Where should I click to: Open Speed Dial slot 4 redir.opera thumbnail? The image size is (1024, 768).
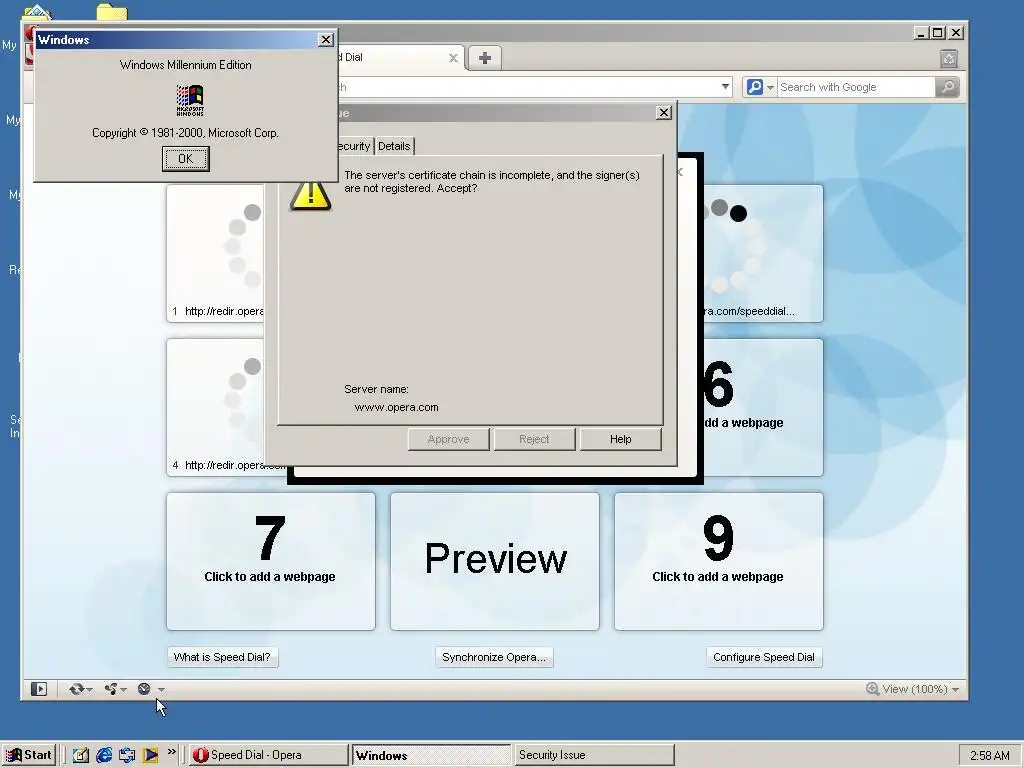[x=216, y=408]
